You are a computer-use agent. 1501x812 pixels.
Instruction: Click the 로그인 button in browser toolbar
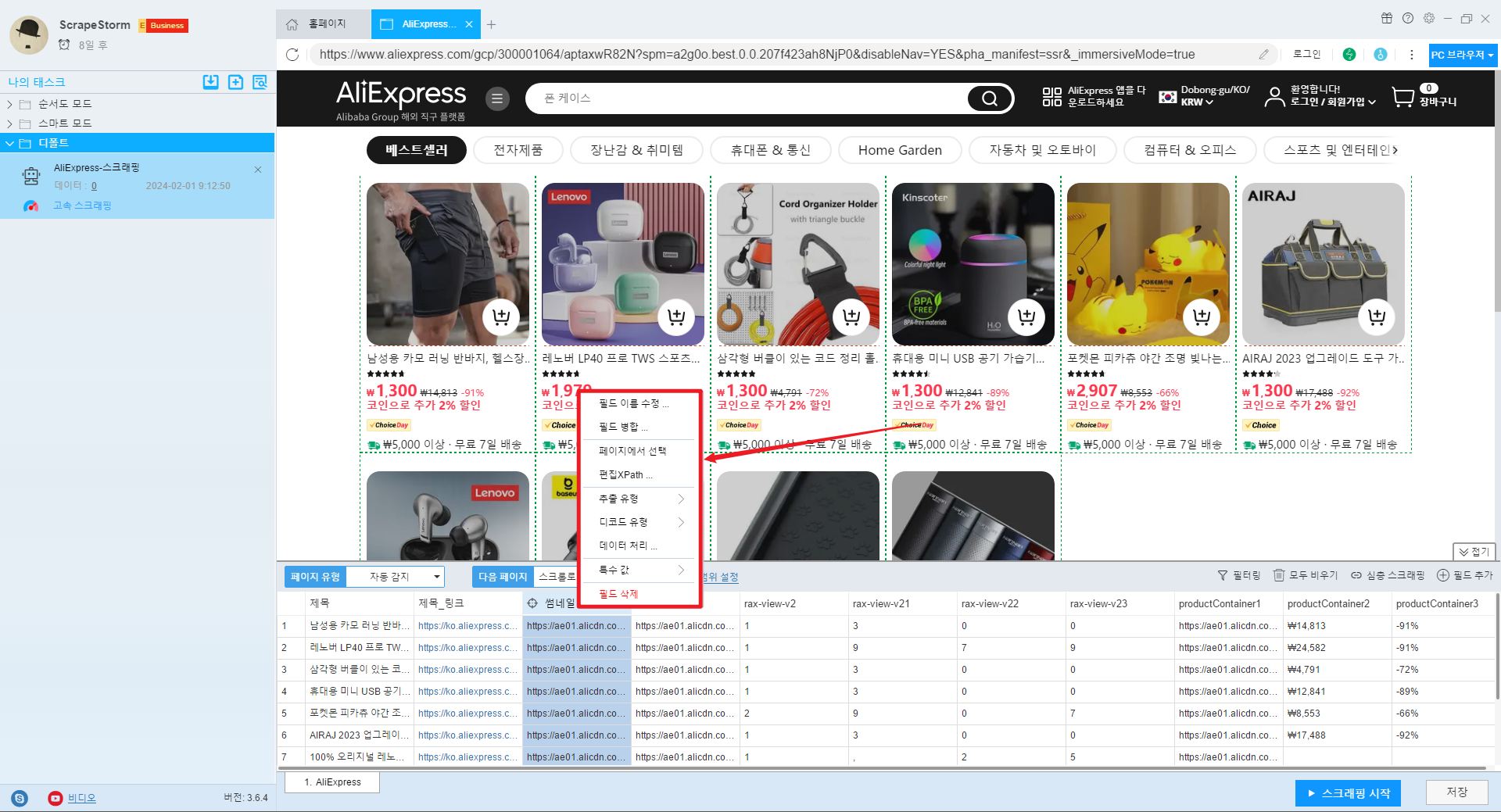tap(1306, 54)
